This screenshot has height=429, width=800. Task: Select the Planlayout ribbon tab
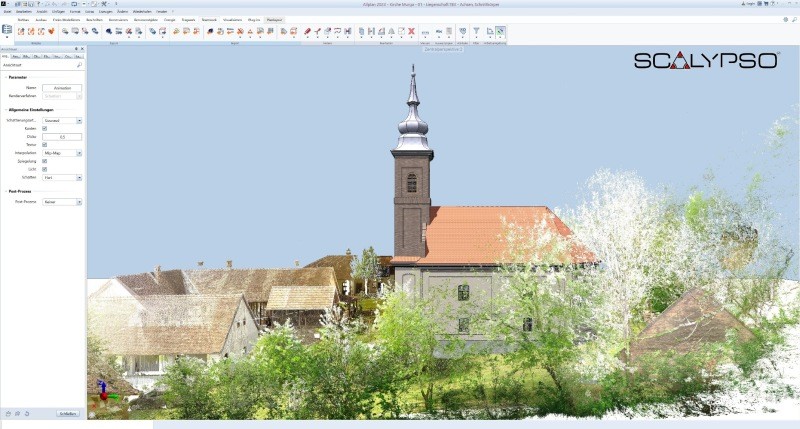coord(274,20)
